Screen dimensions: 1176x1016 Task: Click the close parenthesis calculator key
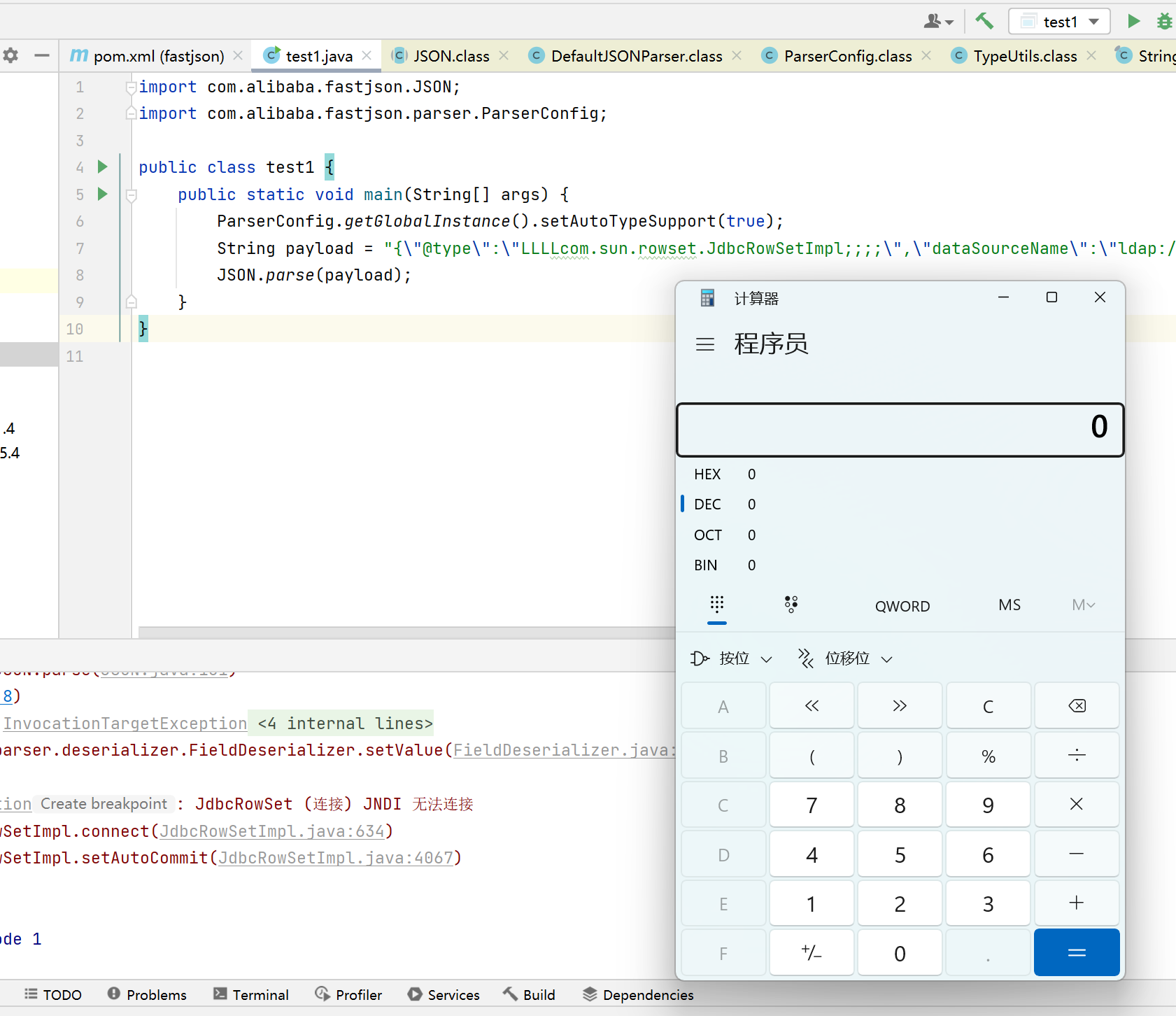[900, 756]
